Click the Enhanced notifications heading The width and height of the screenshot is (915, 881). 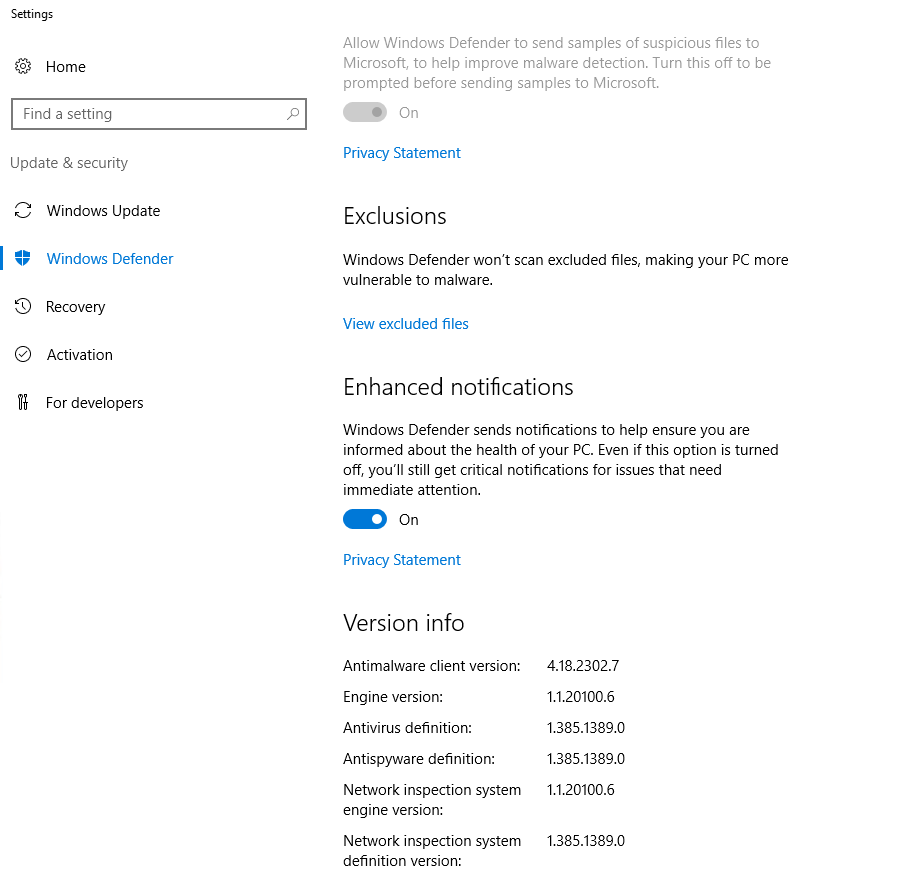(x=458, y=387)
